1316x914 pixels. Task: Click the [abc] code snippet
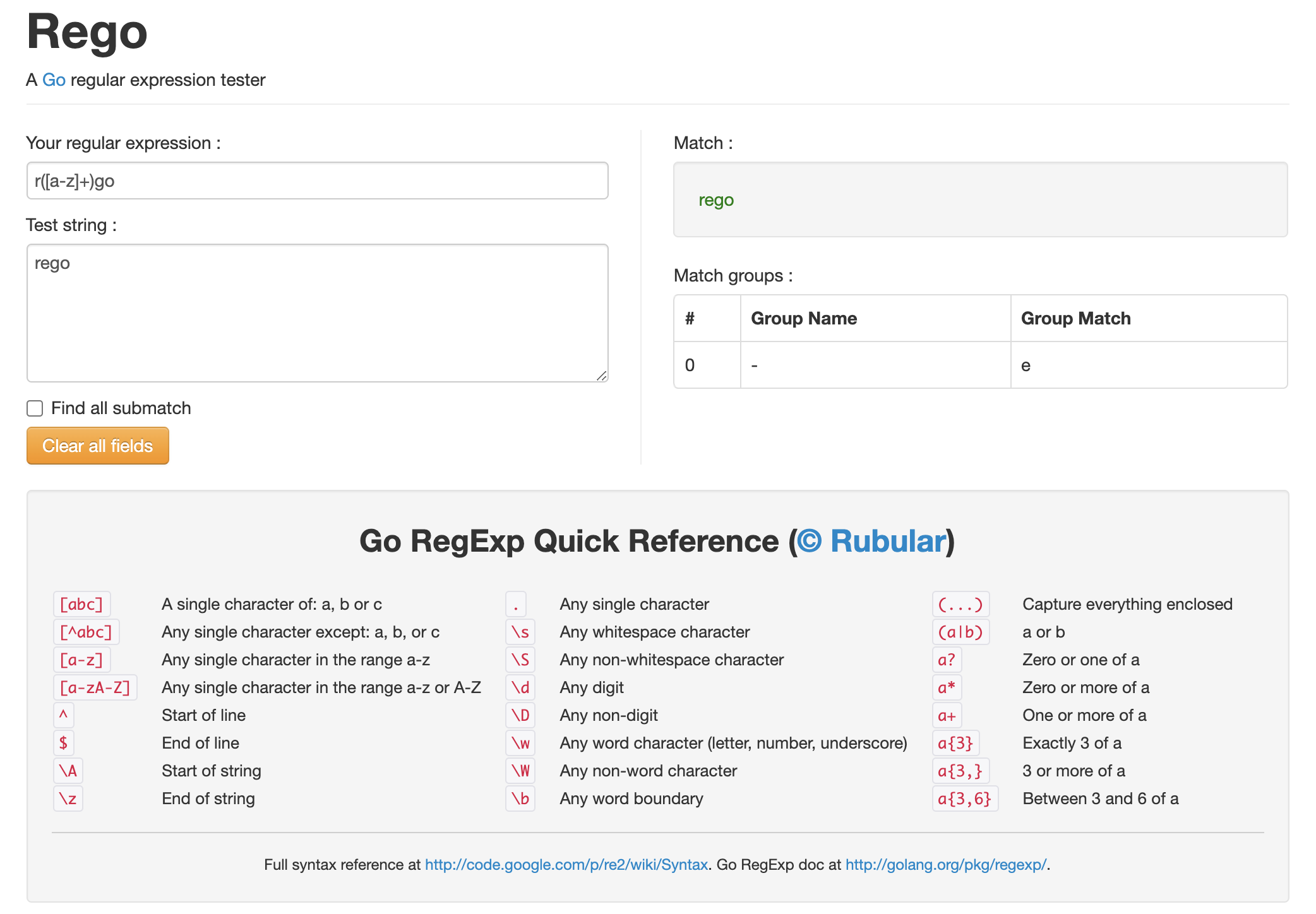[x=81, y=604]
